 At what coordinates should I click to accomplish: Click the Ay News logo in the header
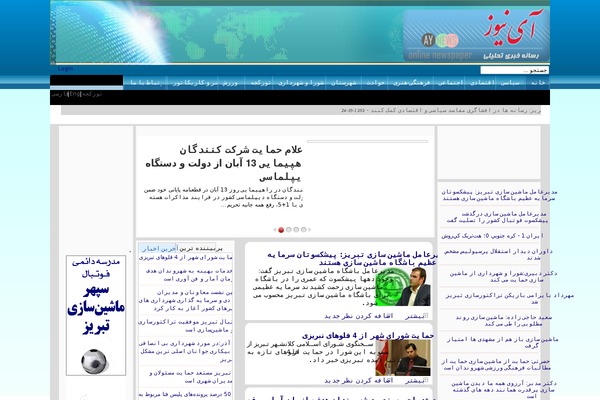pyautogui.click(x=477, y=36)
